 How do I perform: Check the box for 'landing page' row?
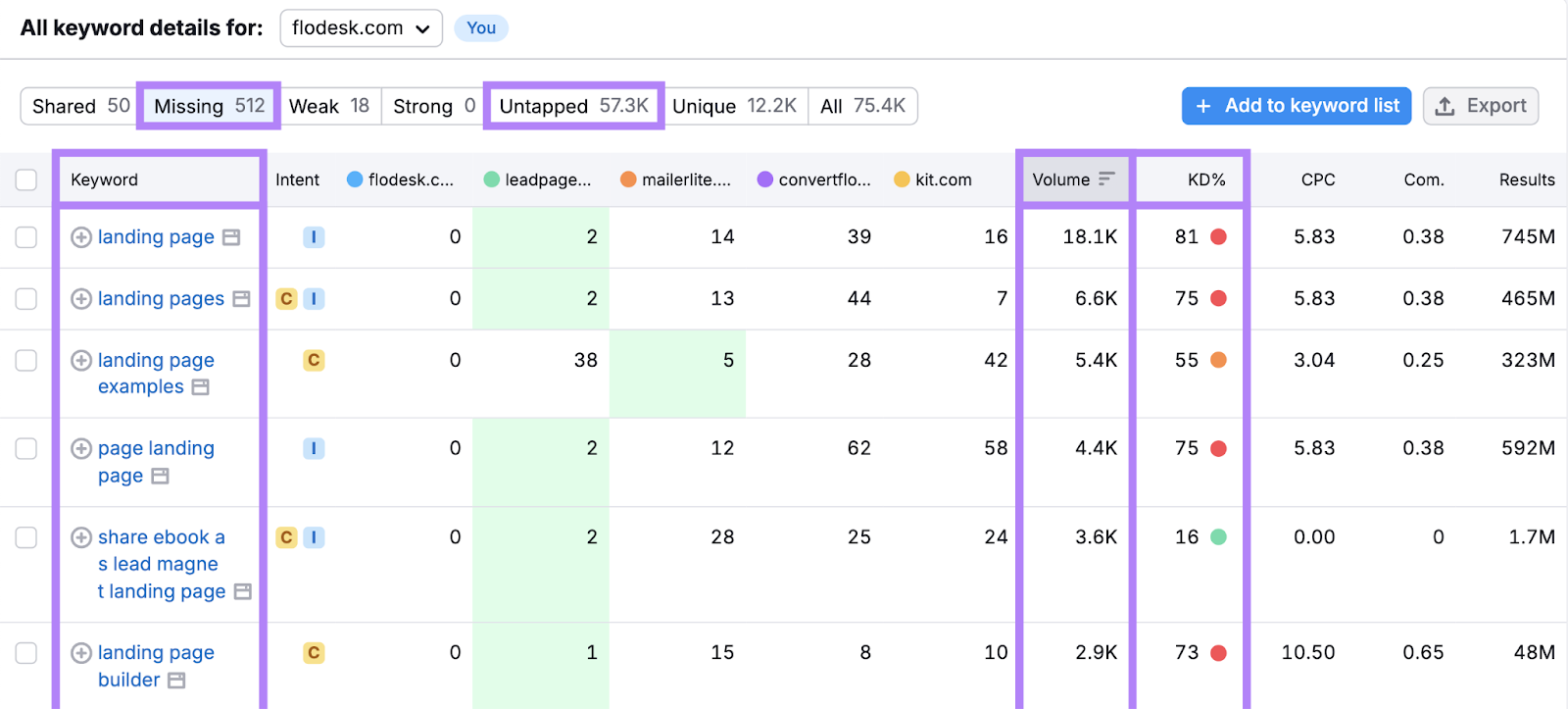26,237
